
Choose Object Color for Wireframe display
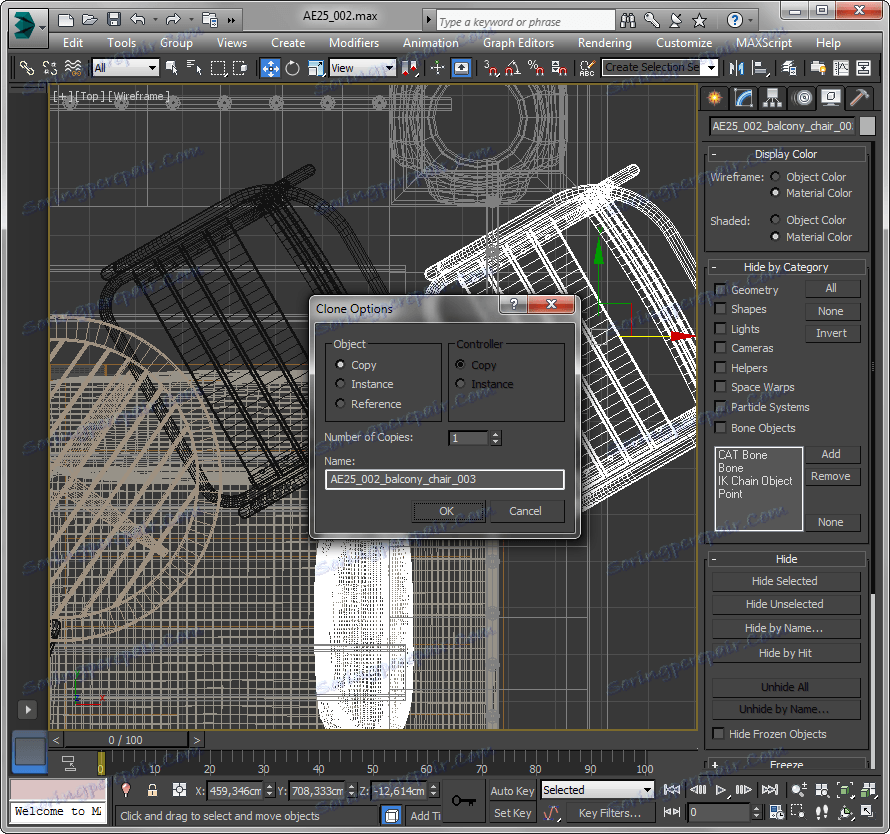775,177
